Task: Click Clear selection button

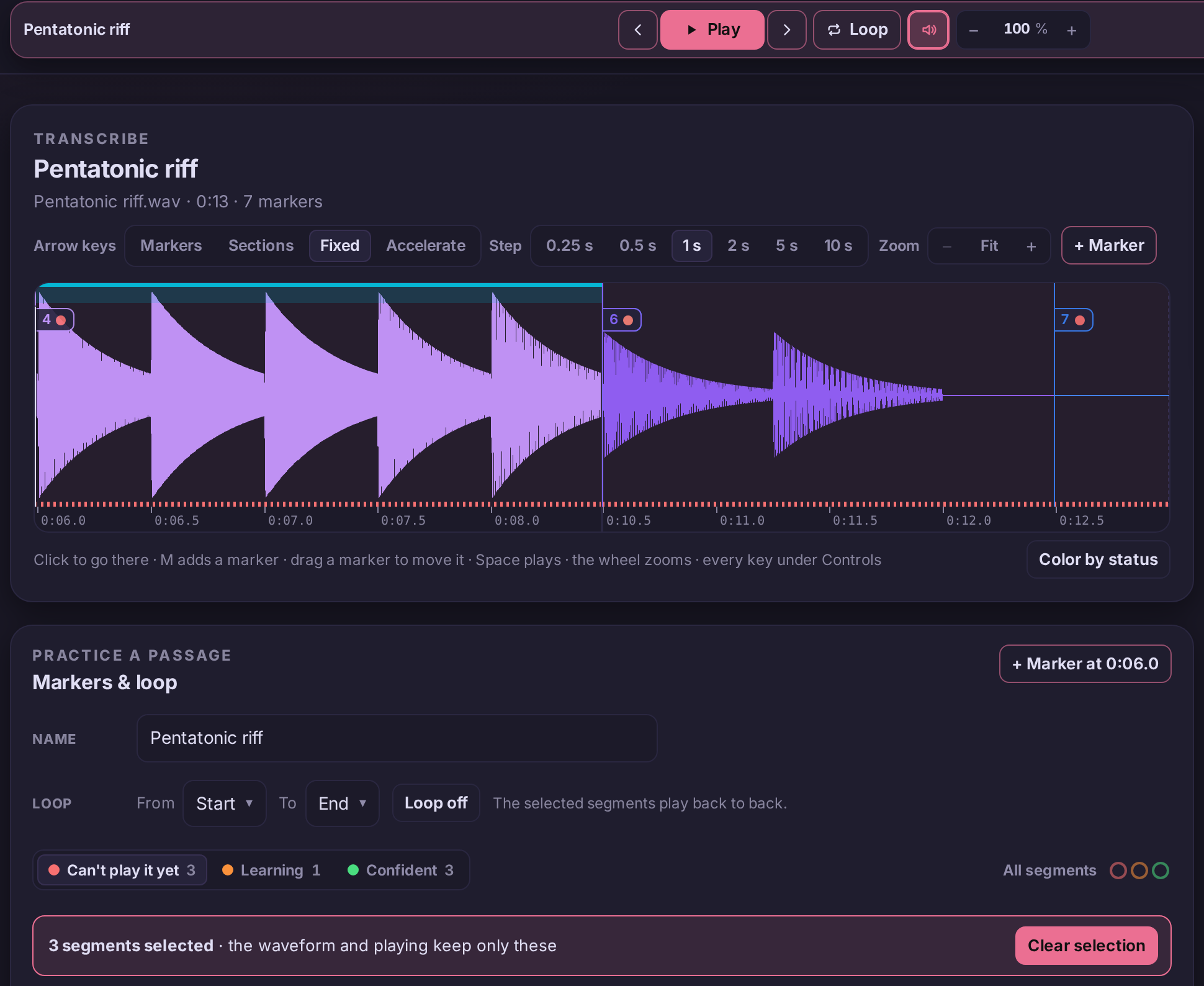Action: pyautogui.click(x=1086, y=946)
